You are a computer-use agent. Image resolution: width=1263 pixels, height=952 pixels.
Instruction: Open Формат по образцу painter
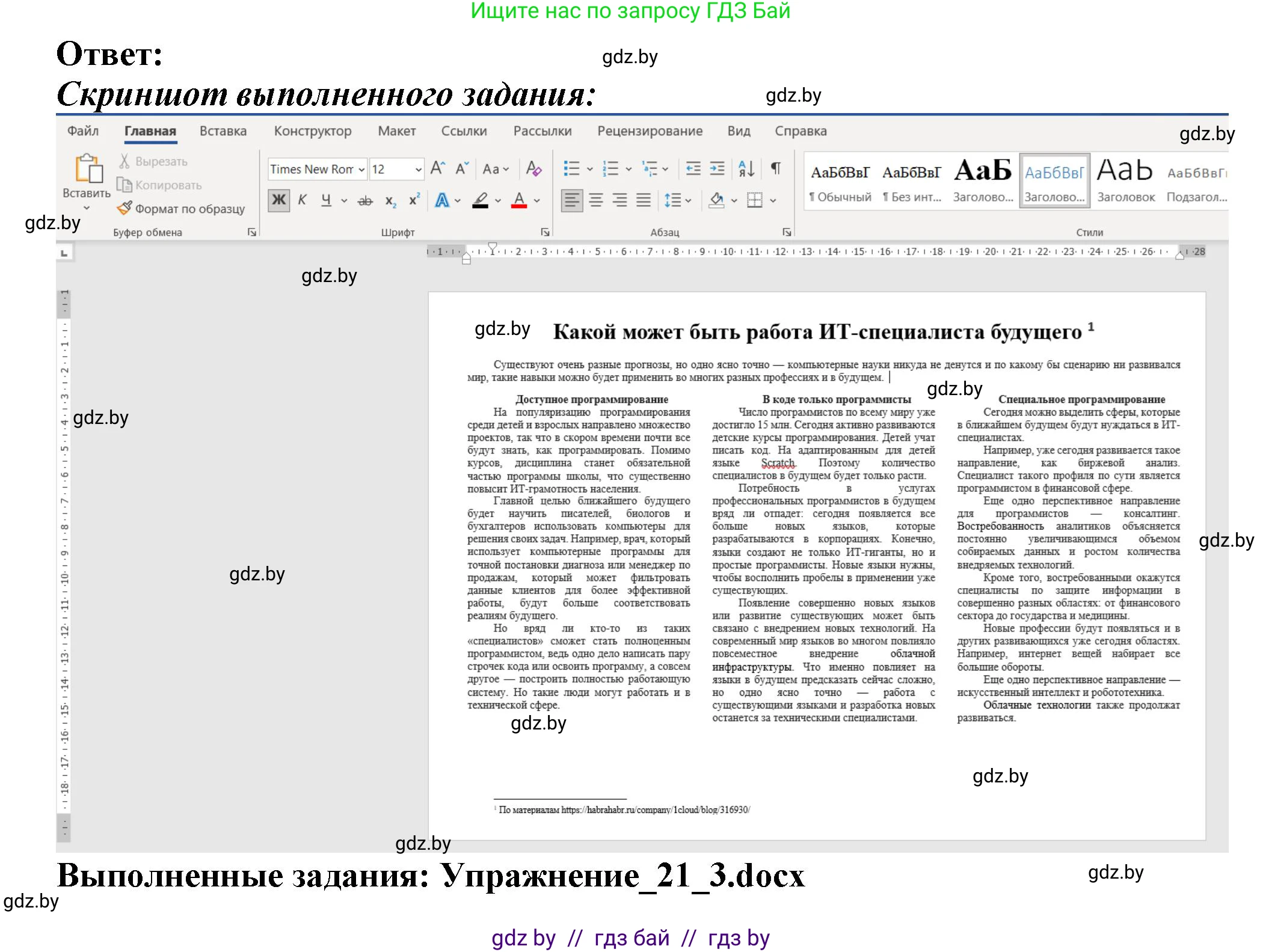click(180, 209)
